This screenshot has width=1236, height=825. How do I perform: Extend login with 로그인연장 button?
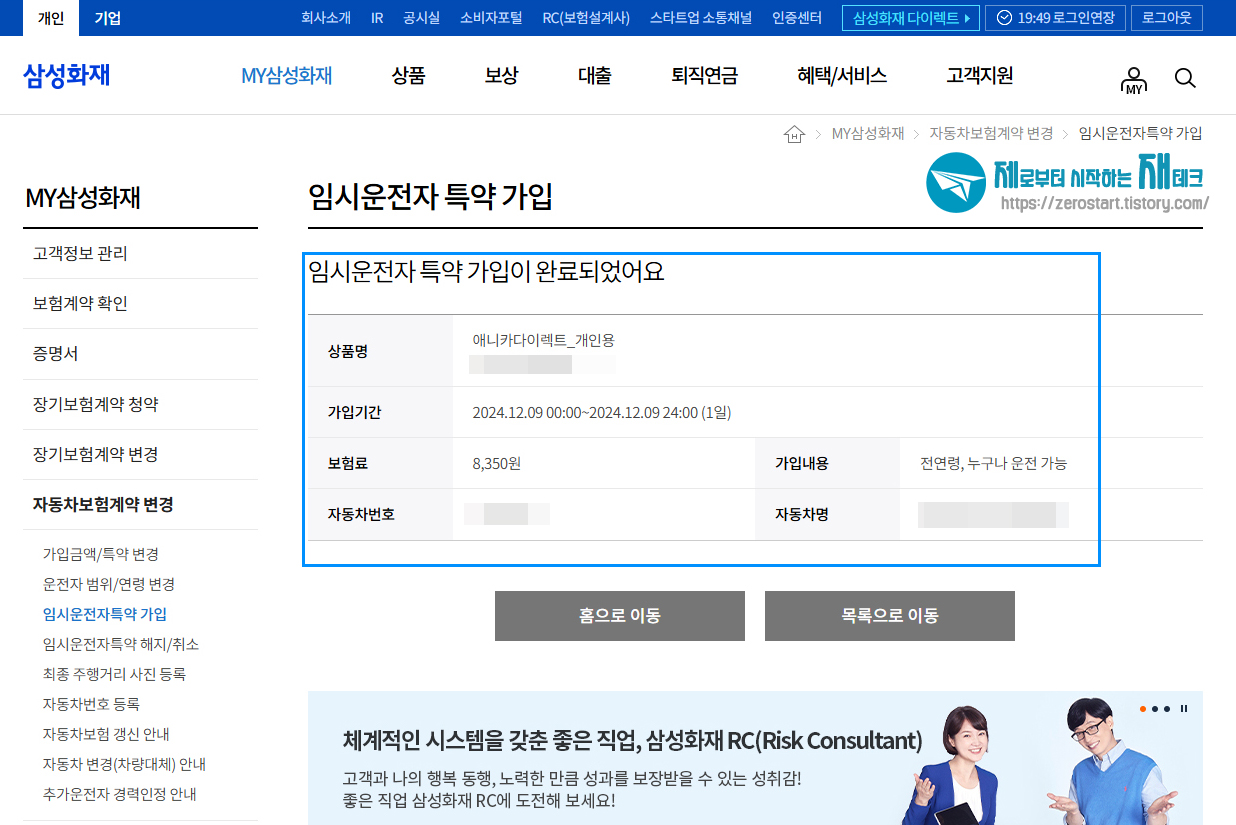[x=1055, y=18]
